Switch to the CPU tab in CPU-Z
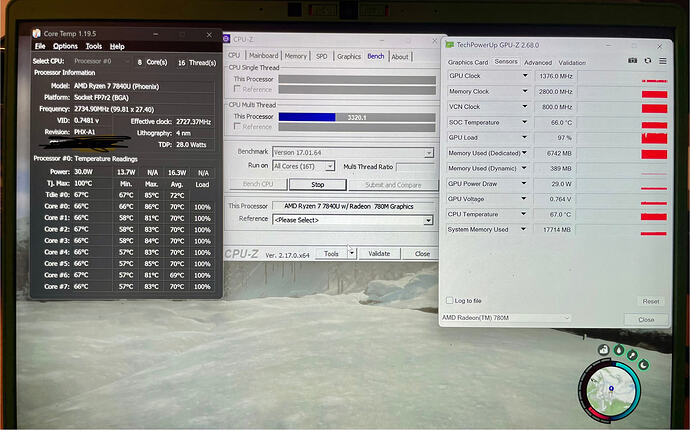This screenshot has width=690, height=430. point(234,55)
